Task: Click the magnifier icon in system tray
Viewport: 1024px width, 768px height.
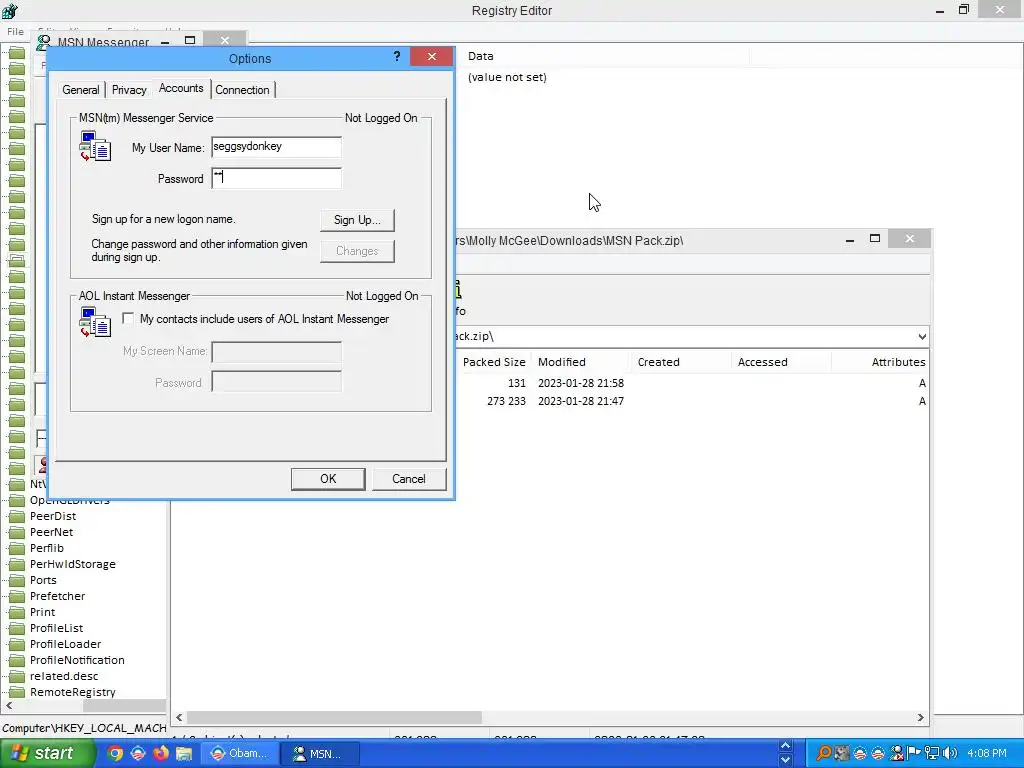Action: pos(824,754)
